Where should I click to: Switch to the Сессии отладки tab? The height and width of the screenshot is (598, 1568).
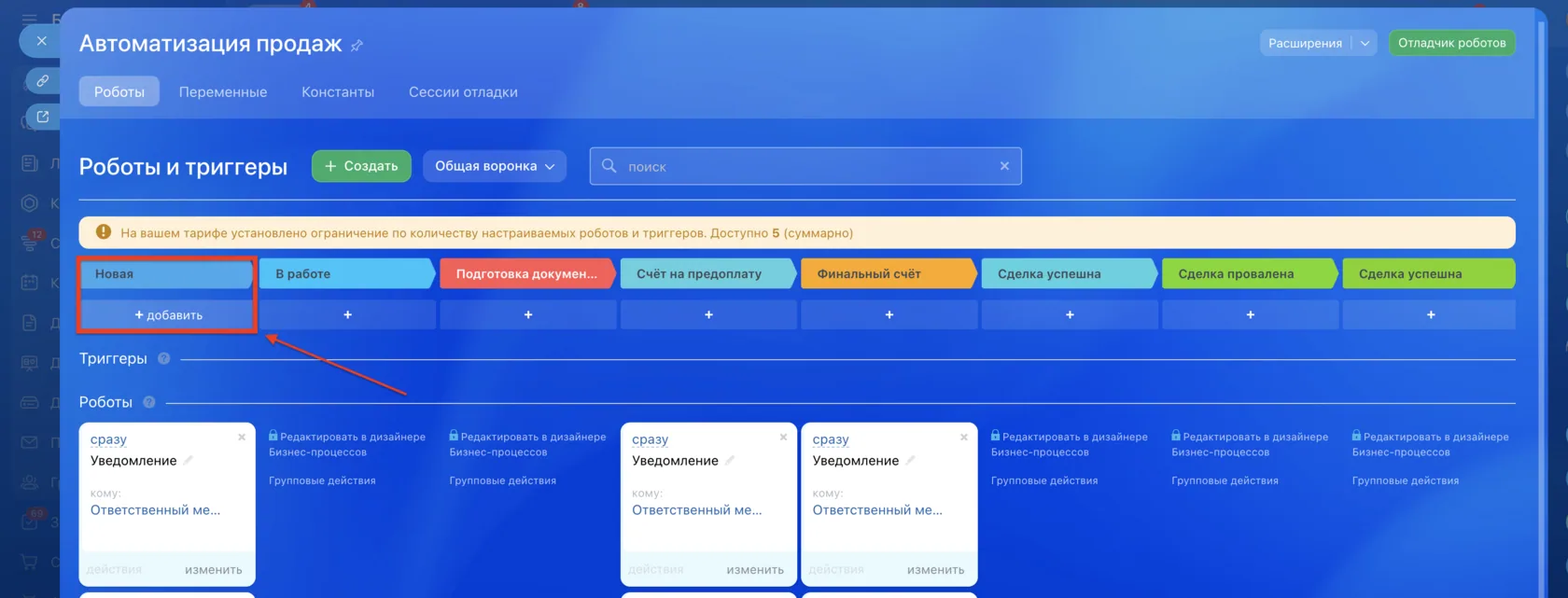pos(463,91)
